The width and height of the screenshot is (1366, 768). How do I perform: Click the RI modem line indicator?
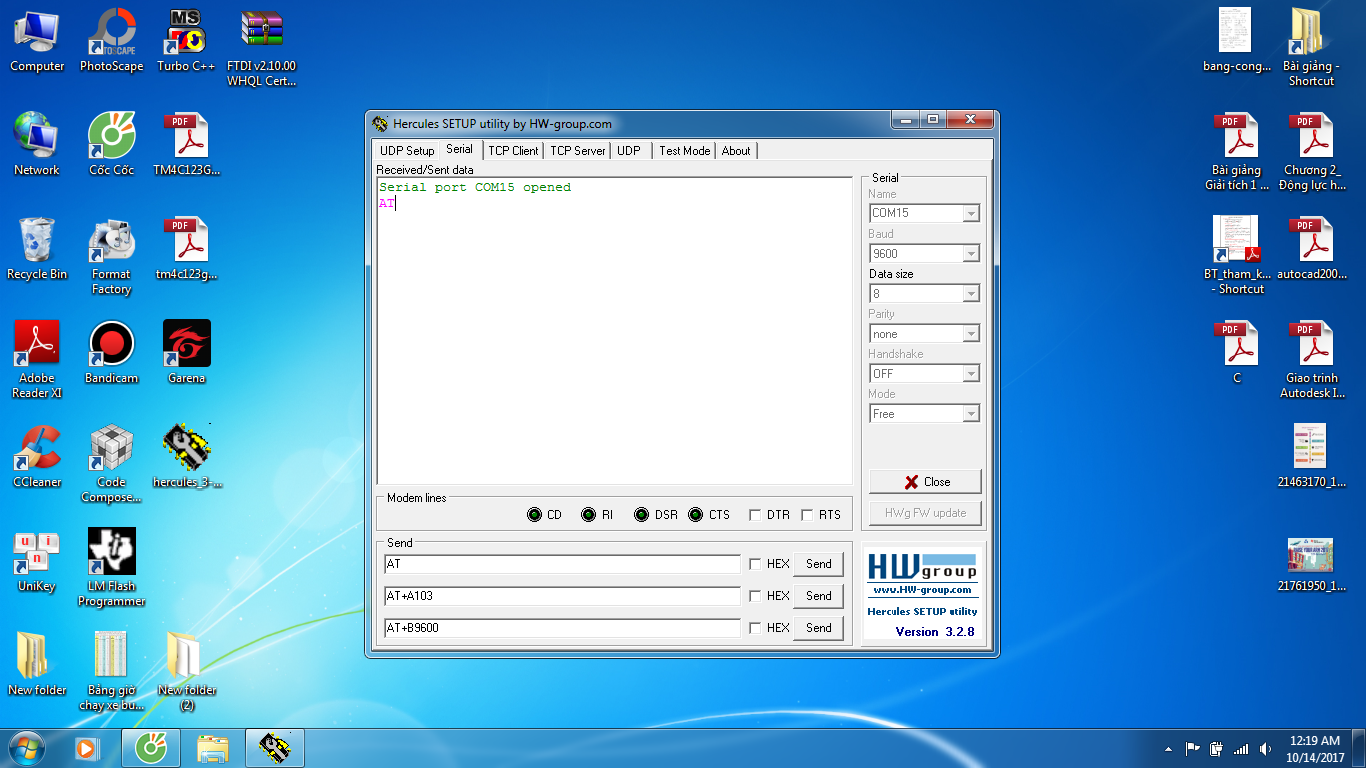coord(588,515)
